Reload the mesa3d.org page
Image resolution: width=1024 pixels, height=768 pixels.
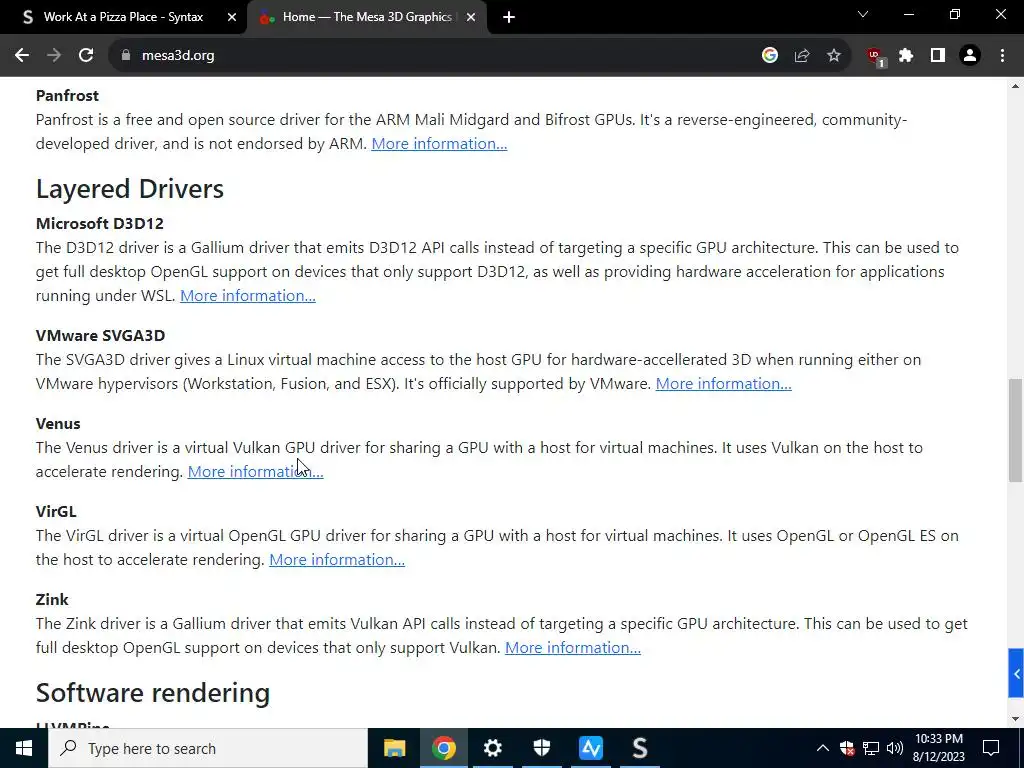pos(86,56)
